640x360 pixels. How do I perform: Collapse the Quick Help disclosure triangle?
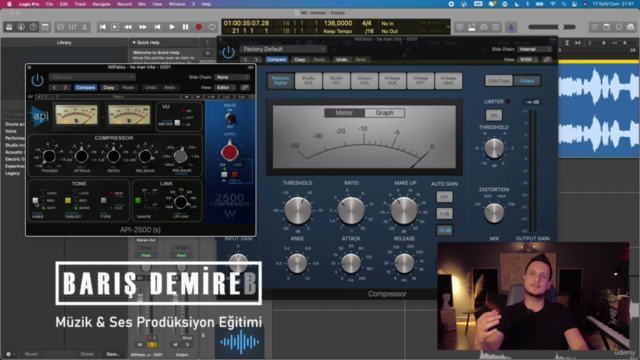click(x=134, y=42)
